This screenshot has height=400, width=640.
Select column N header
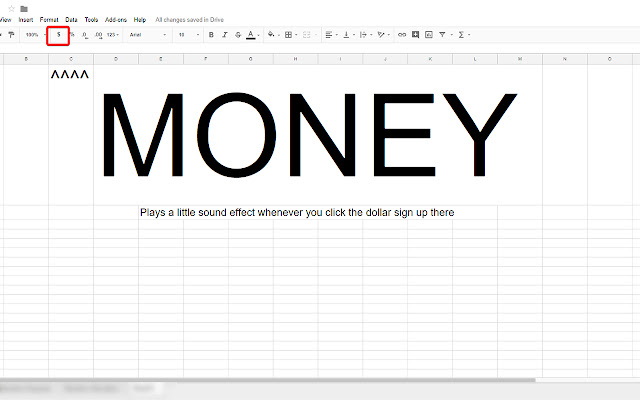565,59
